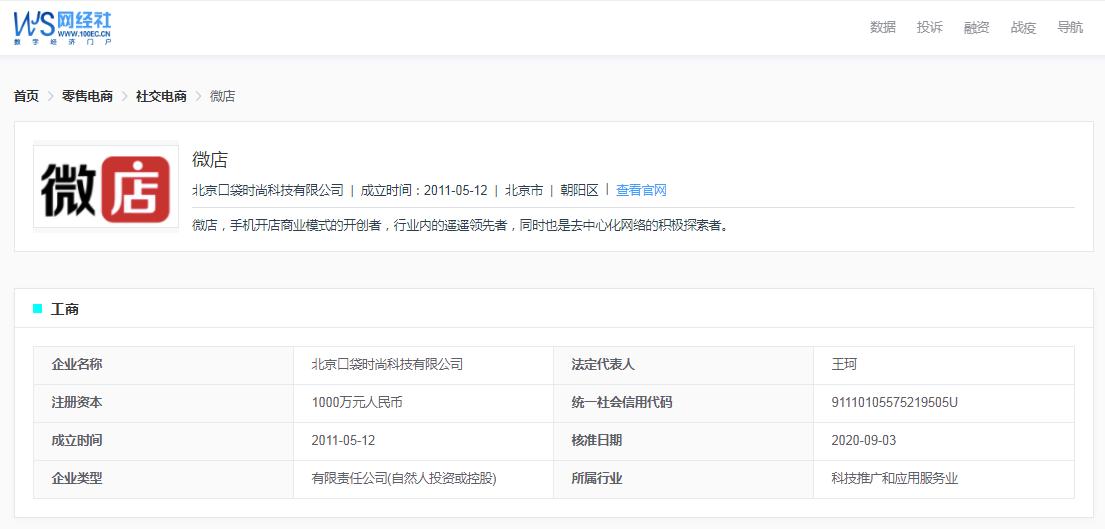Click the 成立时间 label in the table
Screen dimensions: 1105x529
pos(77,441)
